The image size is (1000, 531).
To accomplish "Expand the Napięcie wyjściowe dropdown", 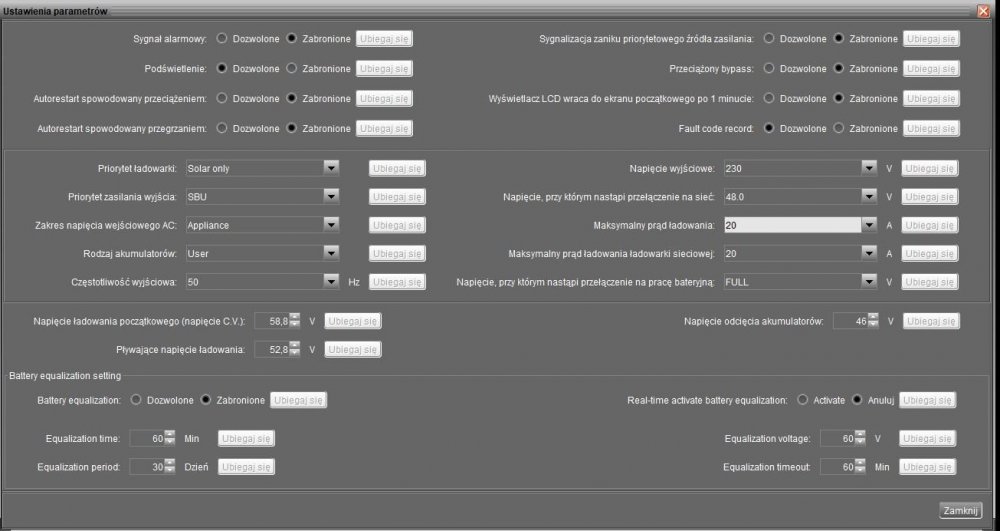I will 869,168.
